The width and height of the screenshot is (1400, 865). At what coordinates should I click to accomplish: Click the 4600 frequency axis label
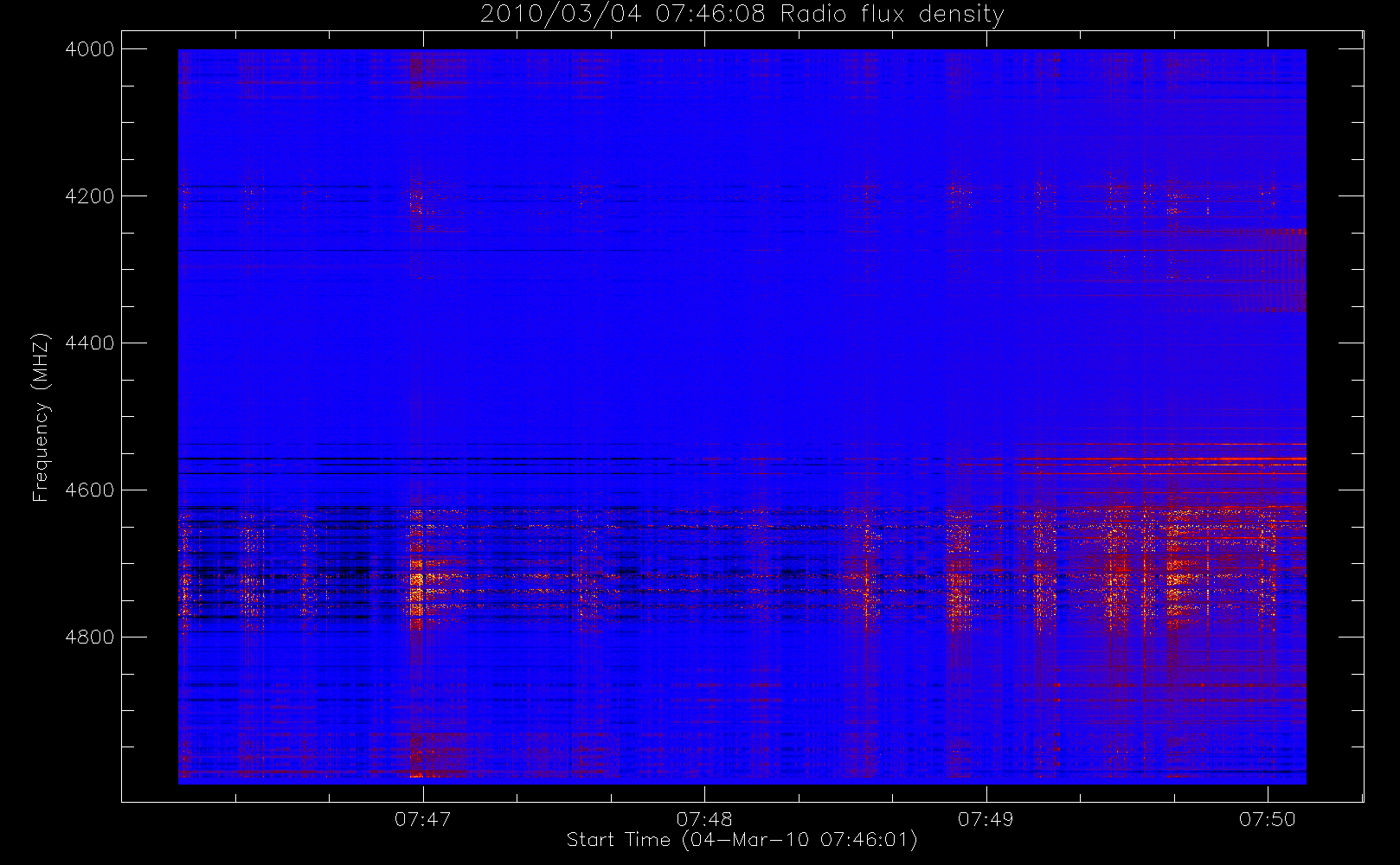(90, 490)
